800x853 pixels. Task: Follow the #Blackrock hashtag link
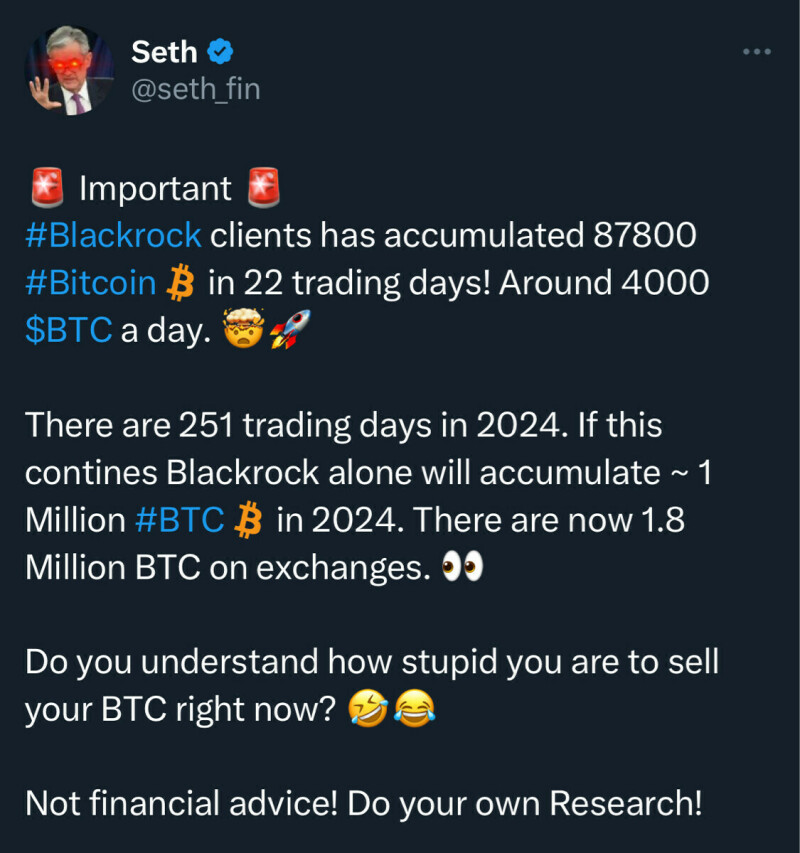[113, 236]
